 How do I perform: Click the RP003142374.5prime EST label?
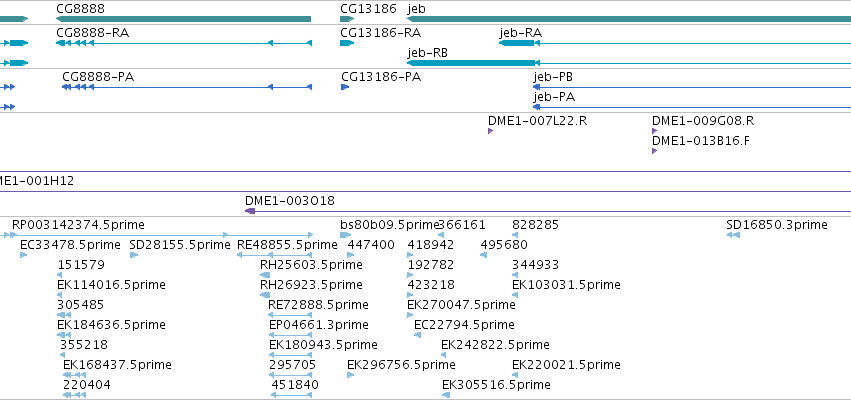pyautogui.click(x=79, y=225)
